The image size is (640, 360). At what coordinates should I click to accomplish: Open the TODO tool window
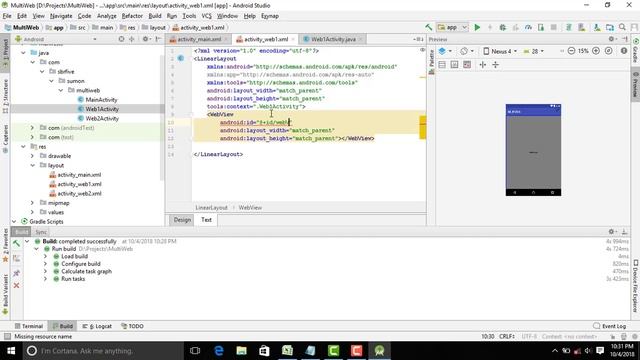132,326
